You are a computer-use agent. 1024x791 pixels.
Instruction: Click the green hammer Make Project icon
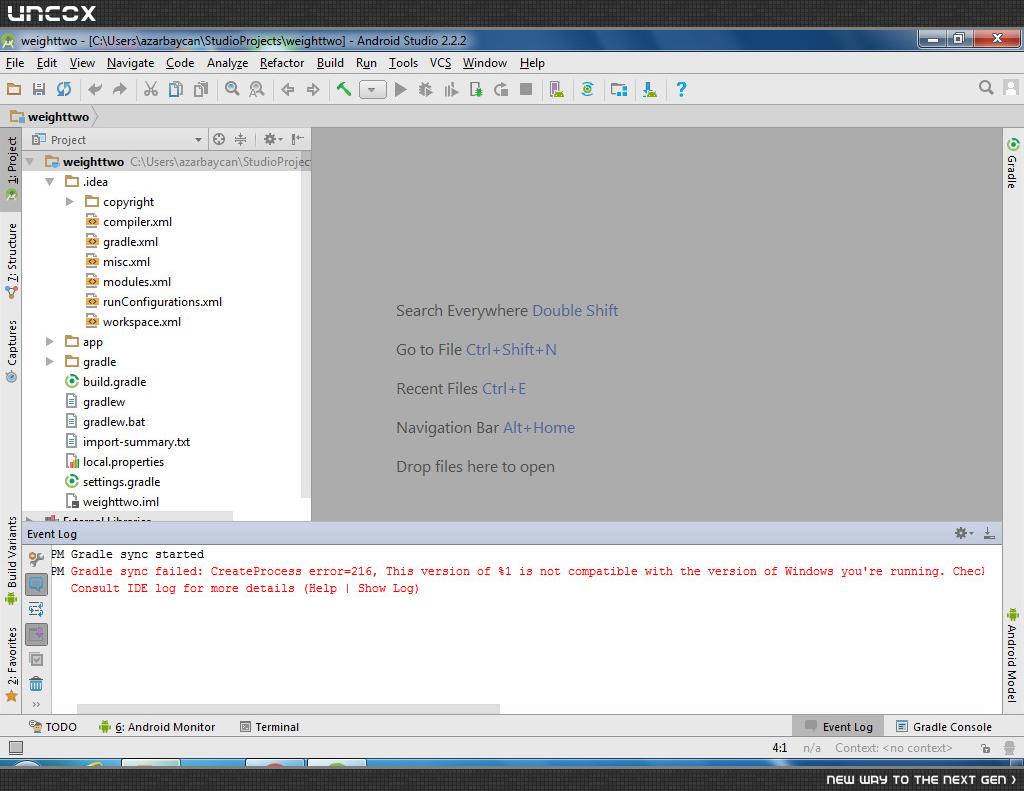click(344, 89)
